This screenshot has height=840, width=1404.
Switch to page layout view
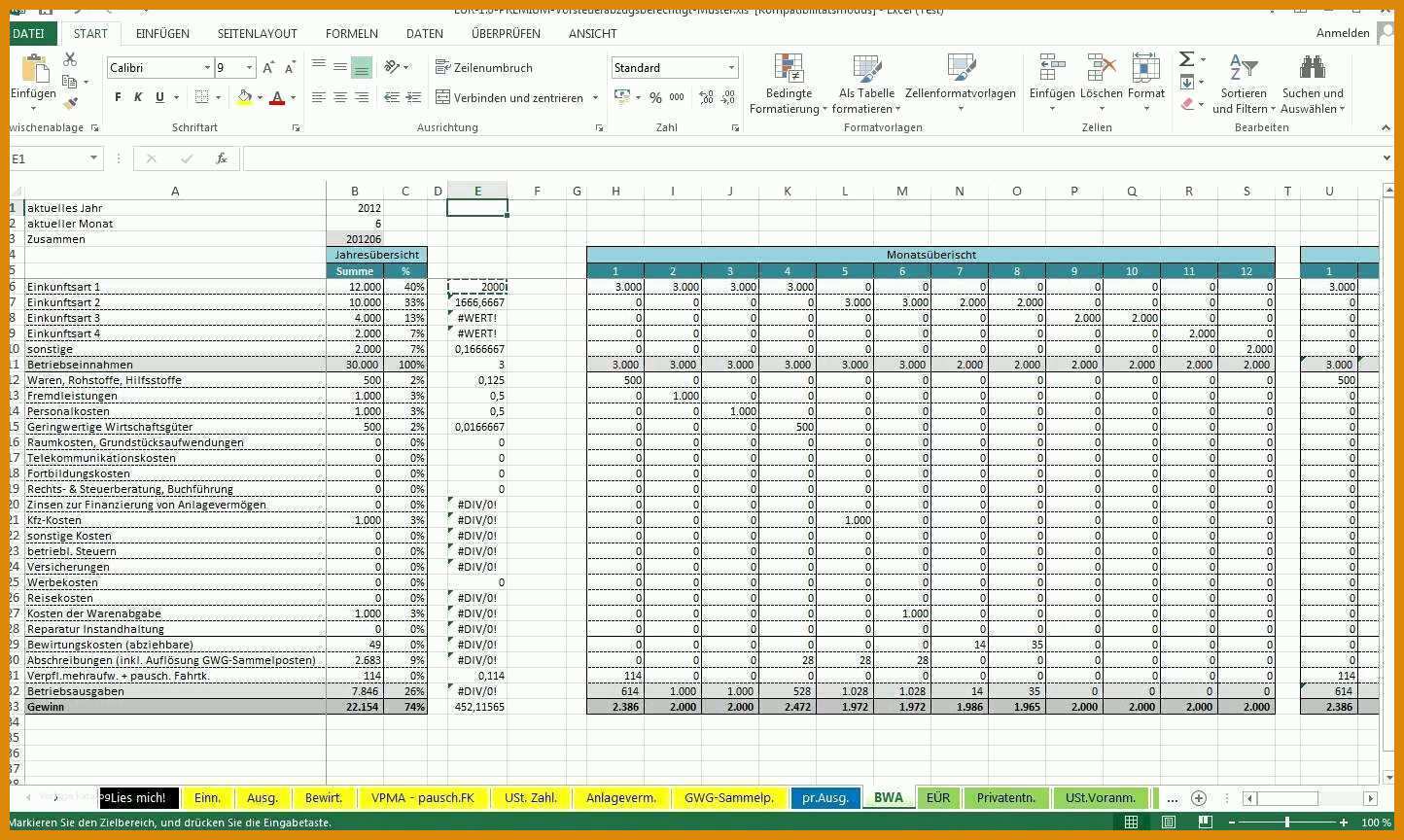(1169, 822)
